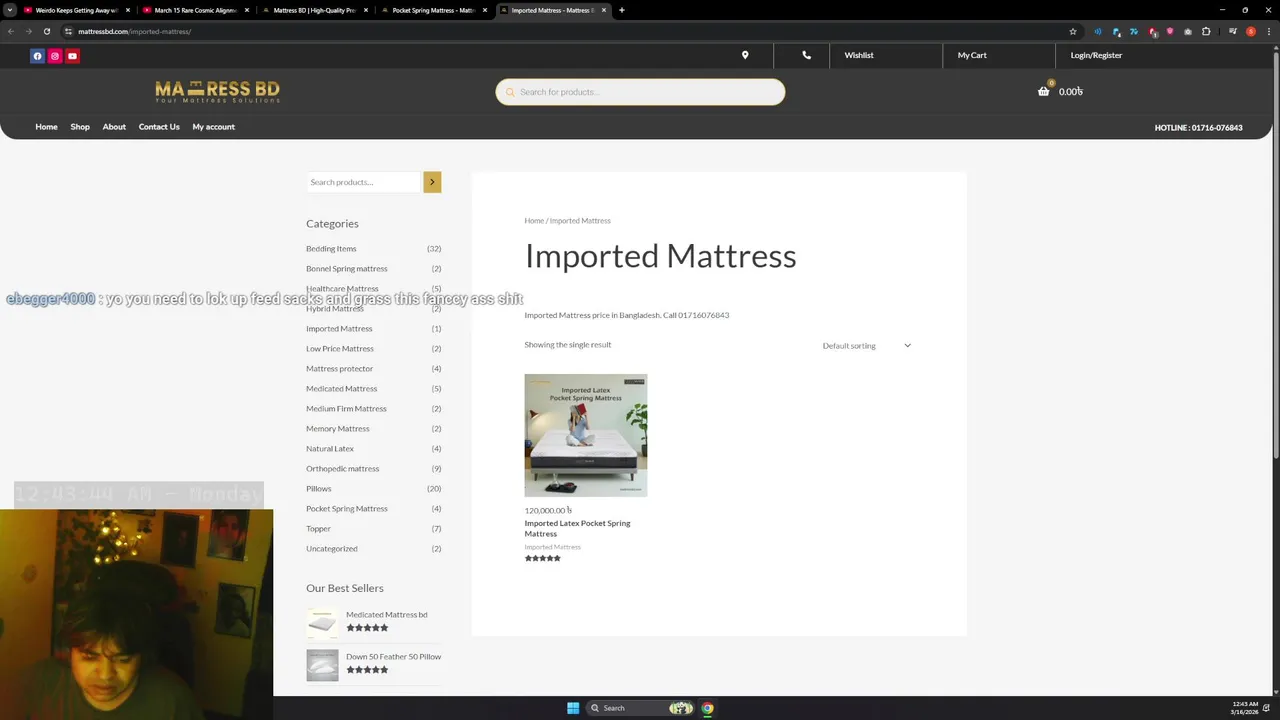Open Home in navigation menu
The image size is (1280, 720).
click(46, 127)
